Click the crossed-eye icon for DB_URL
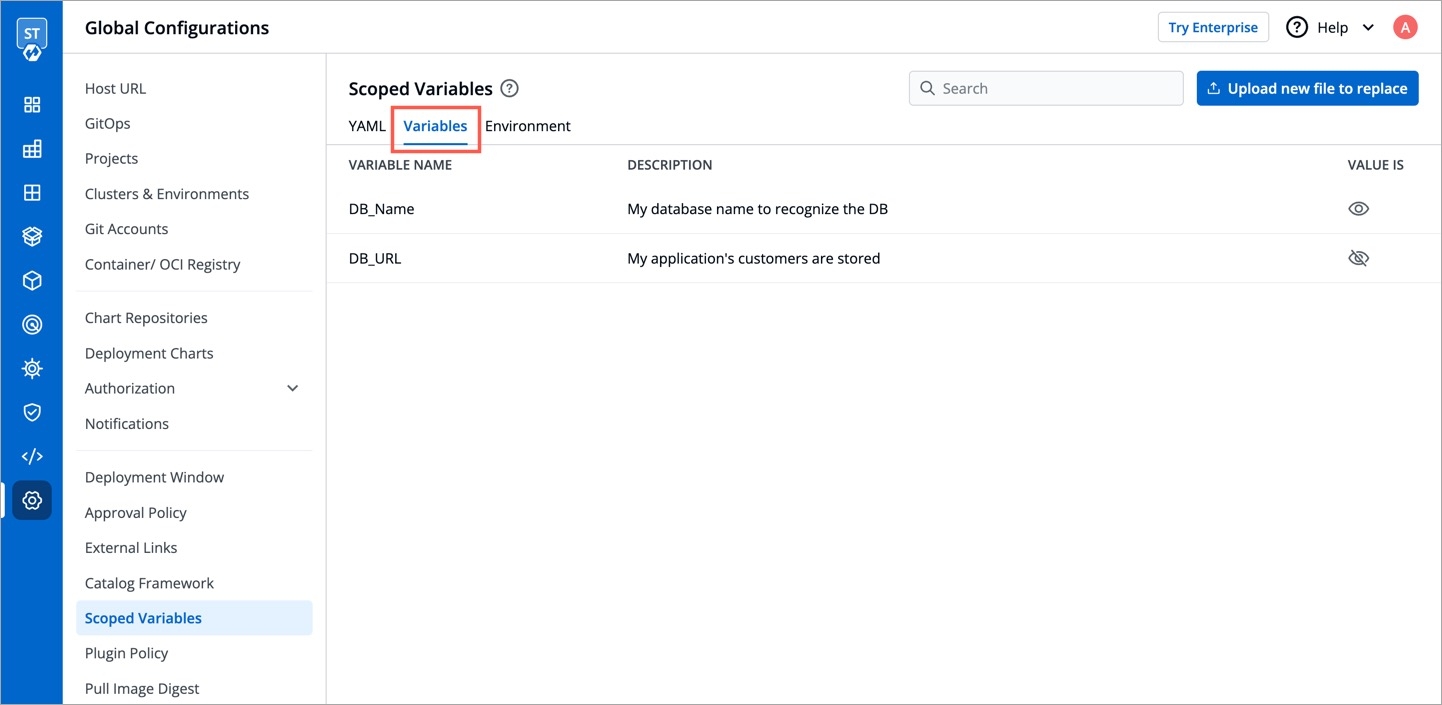1442x705 pixels. [1357, 258]
